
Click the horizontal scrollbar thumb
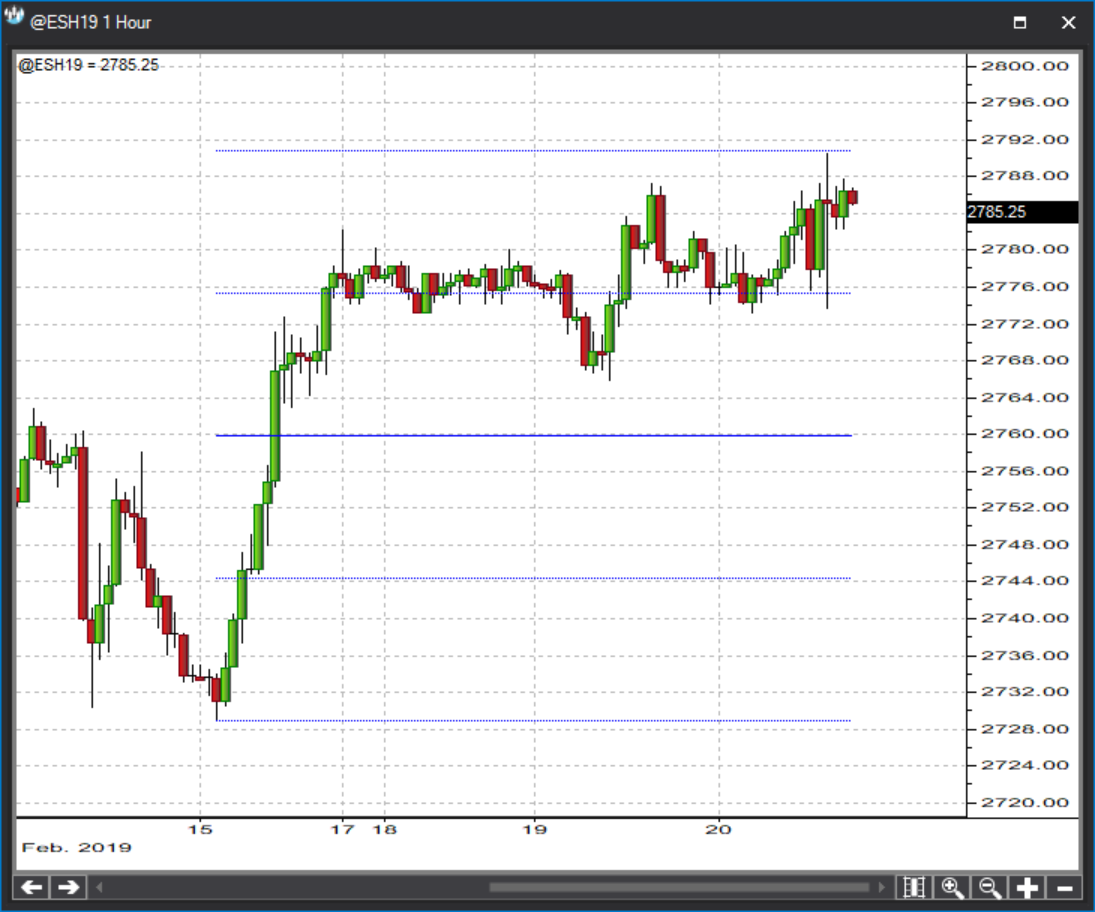[x=679, y=888]
